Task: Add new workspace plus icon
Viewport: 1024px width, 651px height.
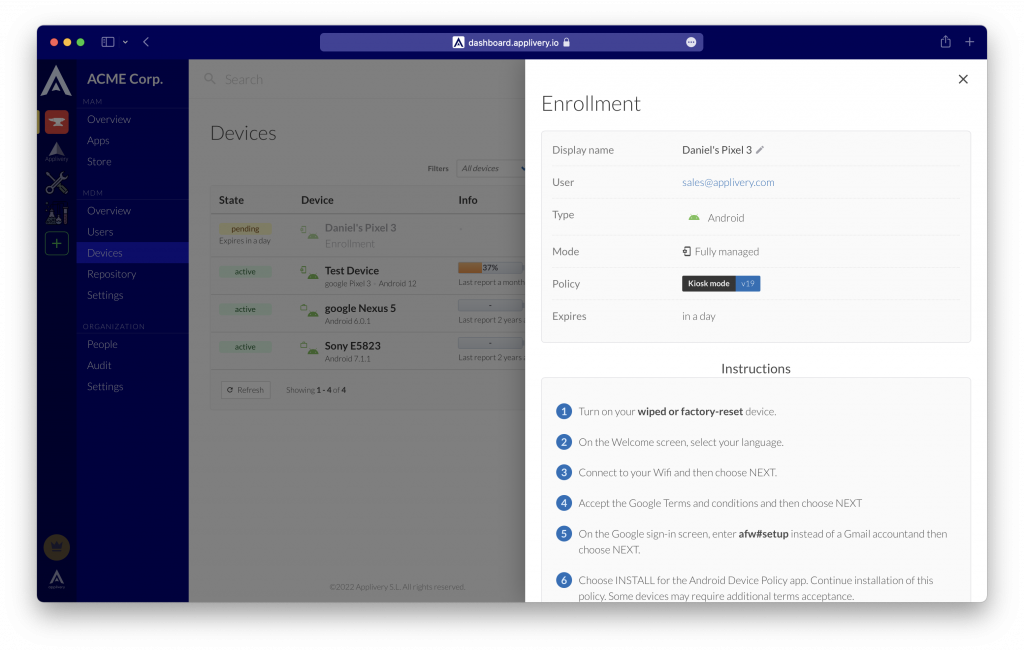Action: click(57, 244)
